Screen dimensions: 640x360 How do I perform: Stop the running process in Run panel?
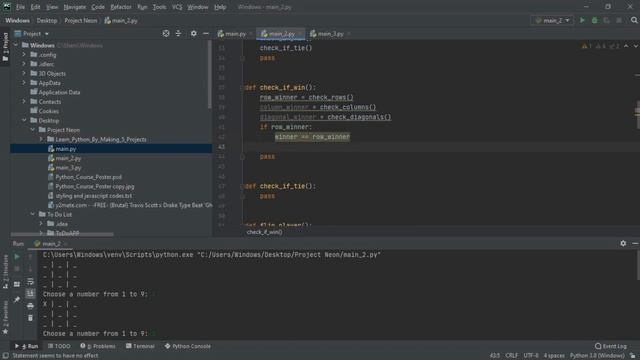click(17, 269)
